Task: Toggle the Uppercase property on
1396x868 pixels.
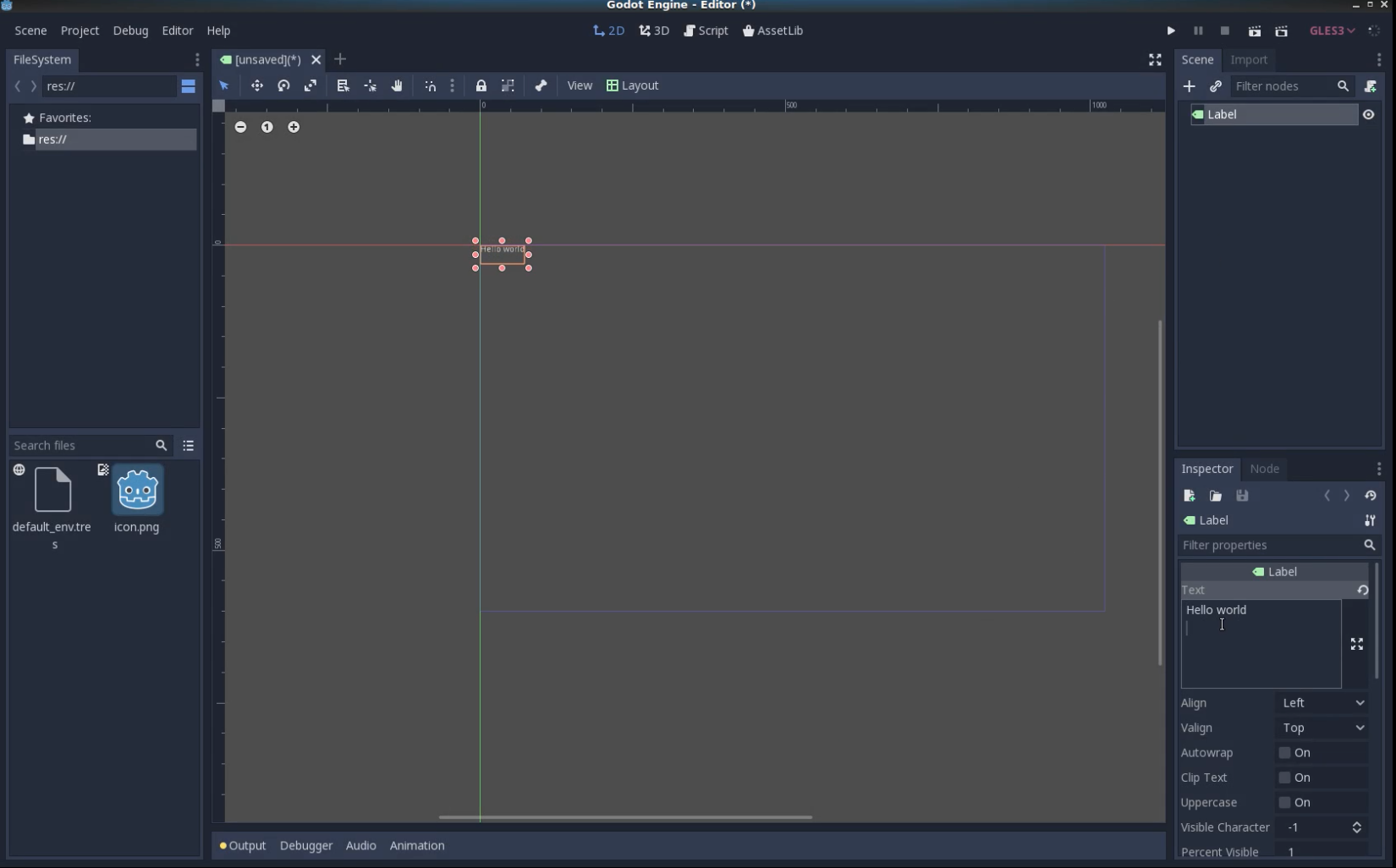Action: coord(1287,803)
